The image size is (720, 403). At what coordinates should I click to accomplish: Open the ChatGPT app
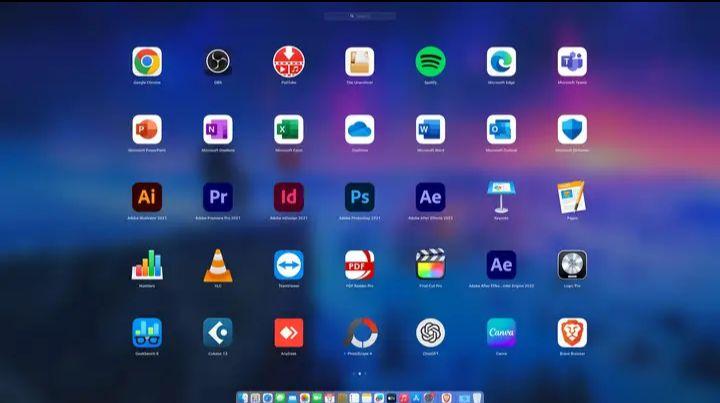coord(430,333)
